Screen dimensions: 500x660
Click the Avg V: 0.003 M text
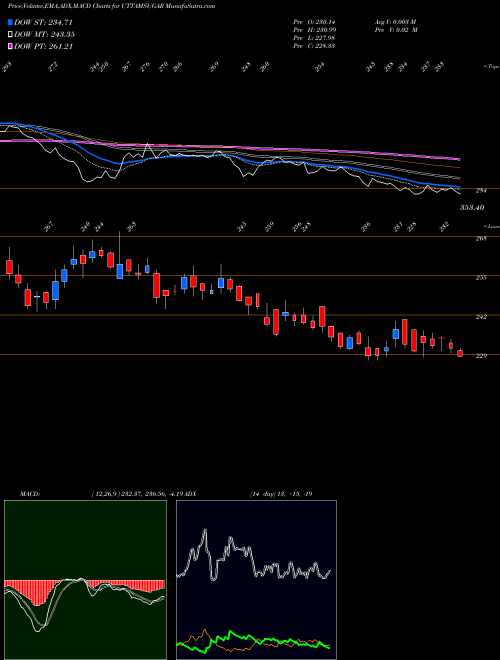395,22
